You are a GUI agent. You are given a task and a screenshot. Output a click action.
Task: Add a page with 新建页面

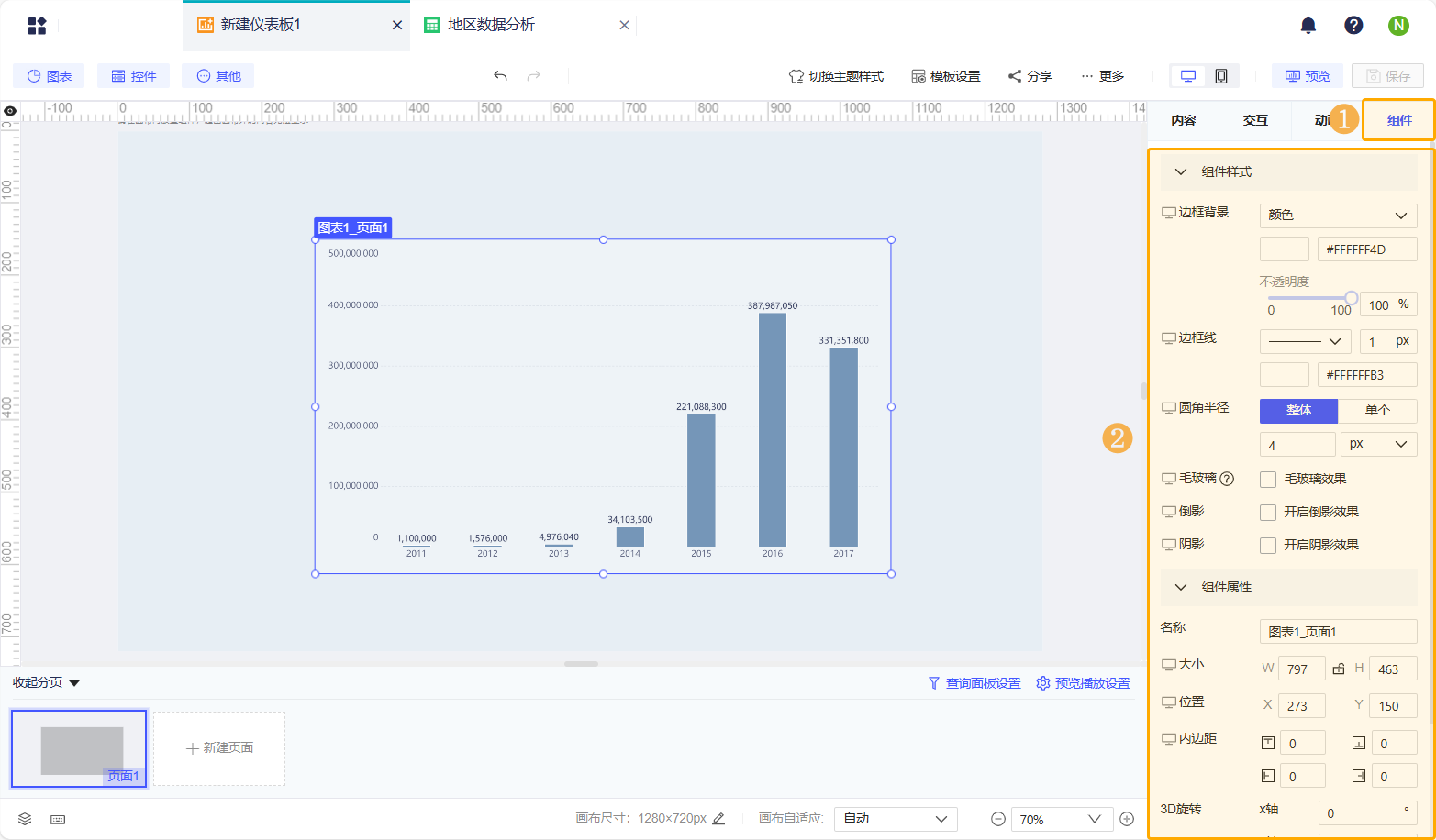219,748
